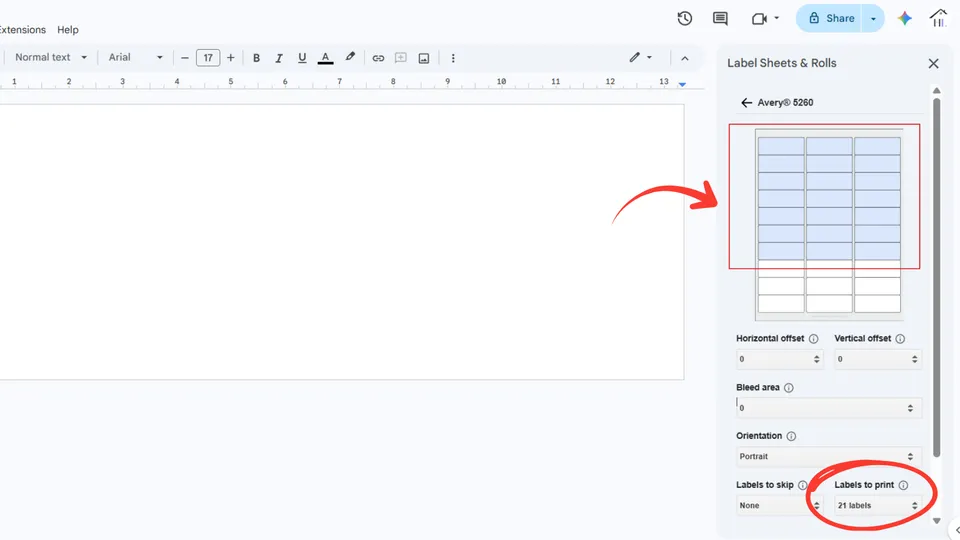The width and height of the screenshot is (960, 540).
Task: Open the Orientation Portrait dropdown
Action: pos(828,457)
